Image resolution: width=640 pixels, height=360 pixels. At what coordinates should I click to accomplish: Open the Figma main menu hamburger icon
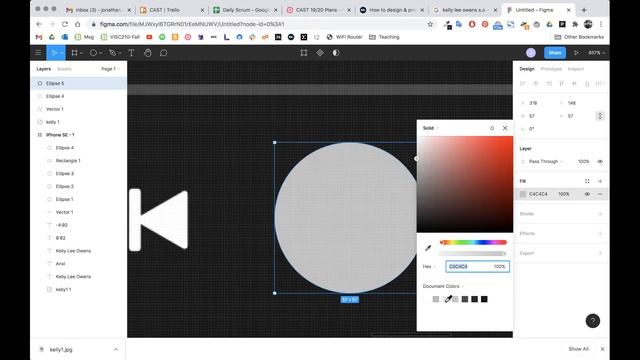tap(38, 53)
